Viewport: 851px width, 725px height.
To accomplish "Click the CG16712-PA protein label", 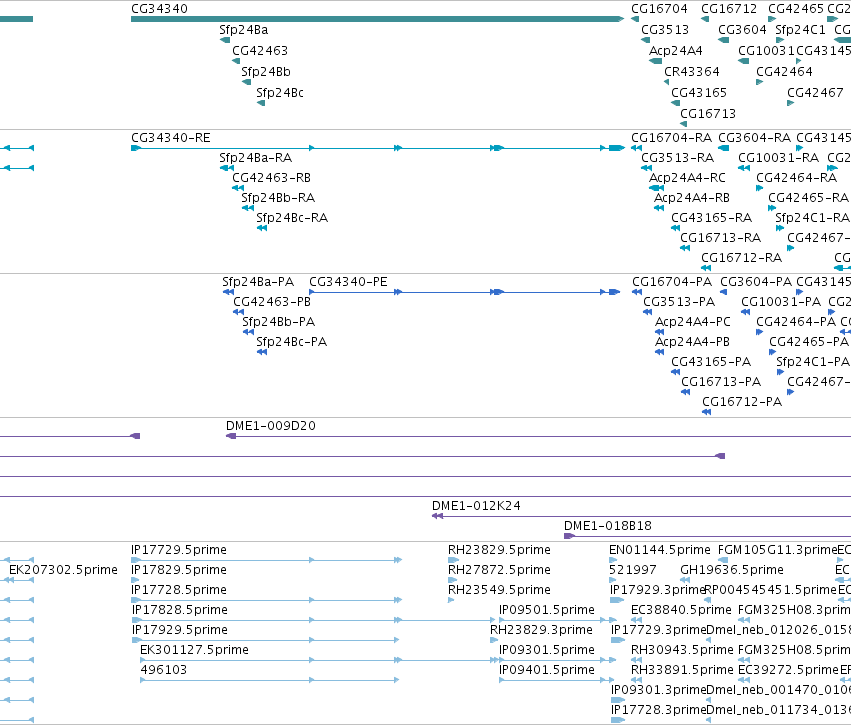I will coord(742,403).
